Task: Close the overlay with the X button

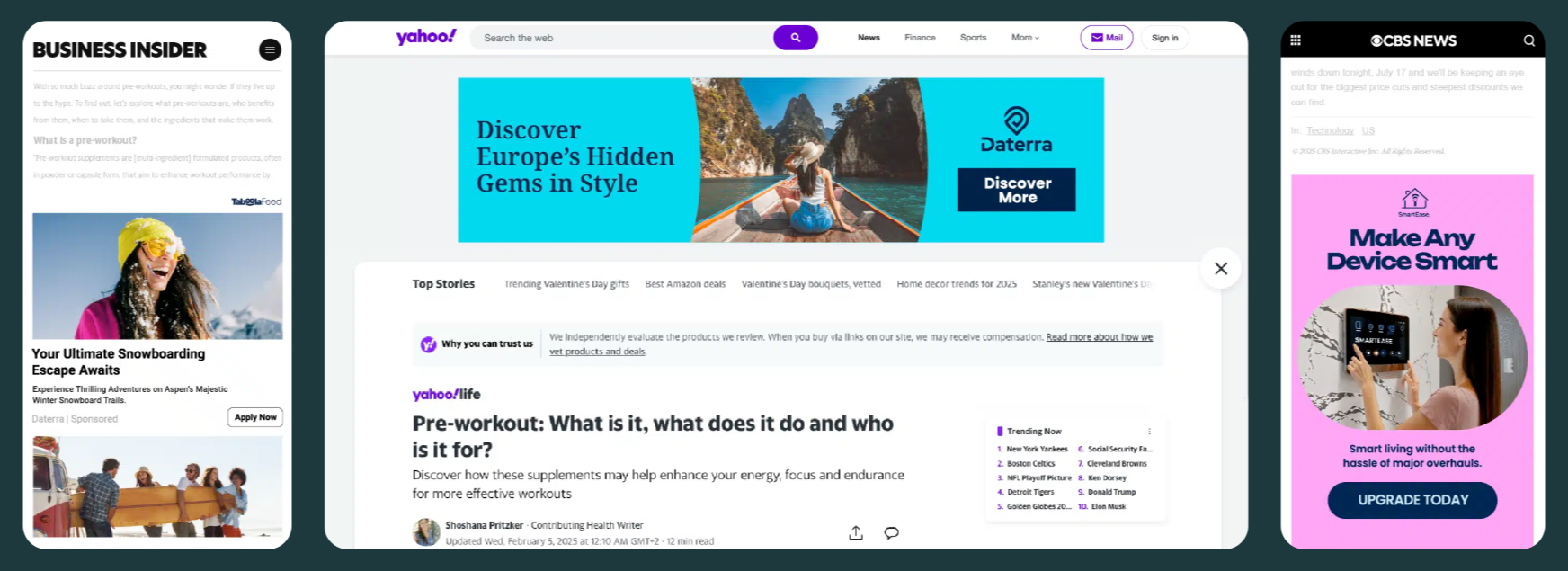Action: click(1221, 268)
